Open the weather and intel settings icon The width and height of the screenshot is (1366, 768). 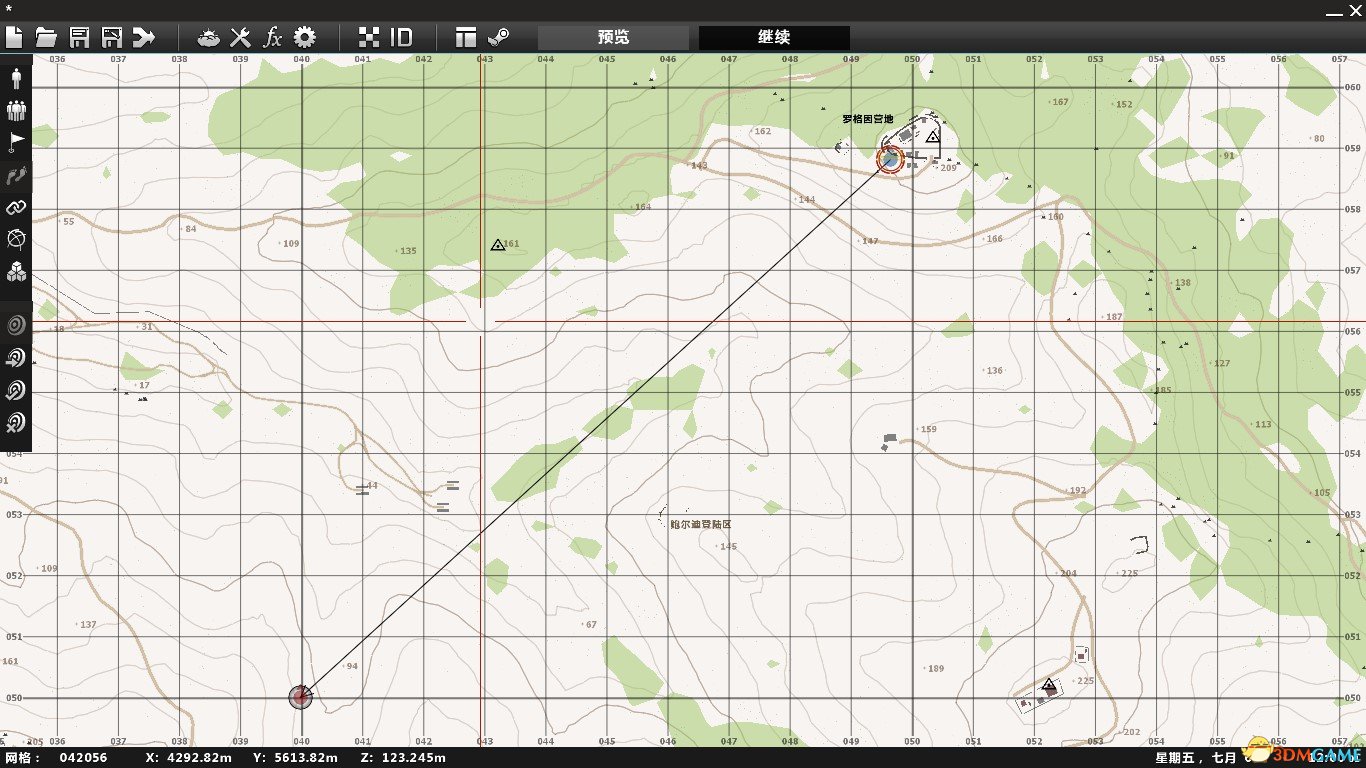[x=209, y=38]
